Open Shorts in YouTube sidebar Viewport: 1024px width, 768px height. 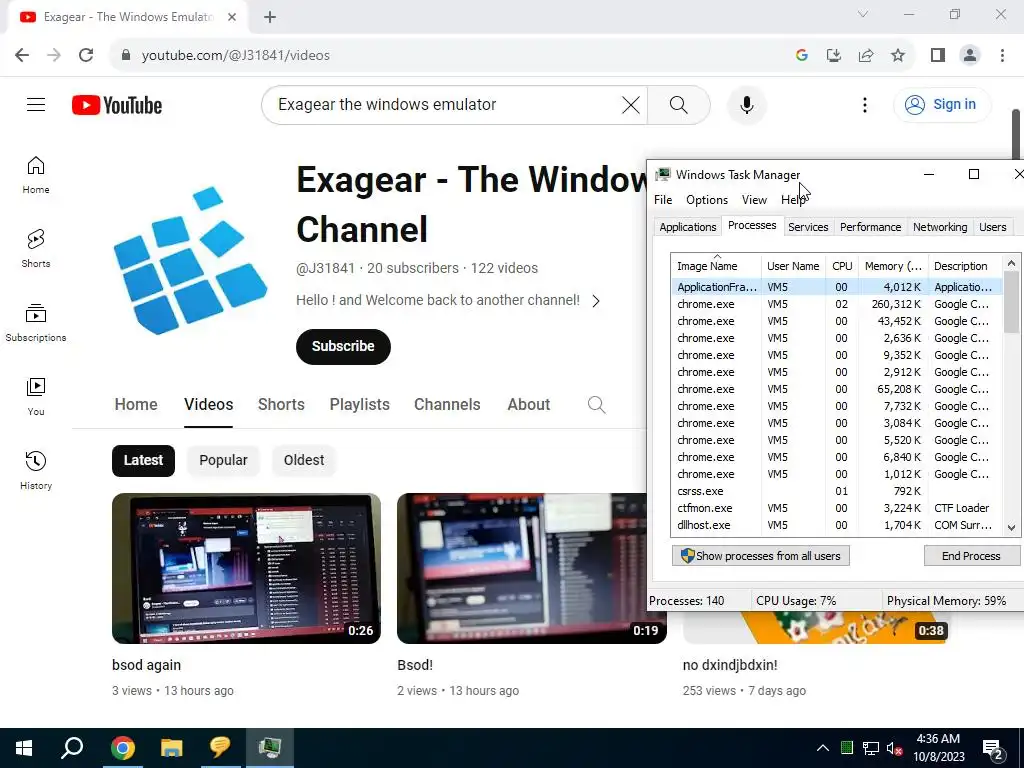pos(36,249)
